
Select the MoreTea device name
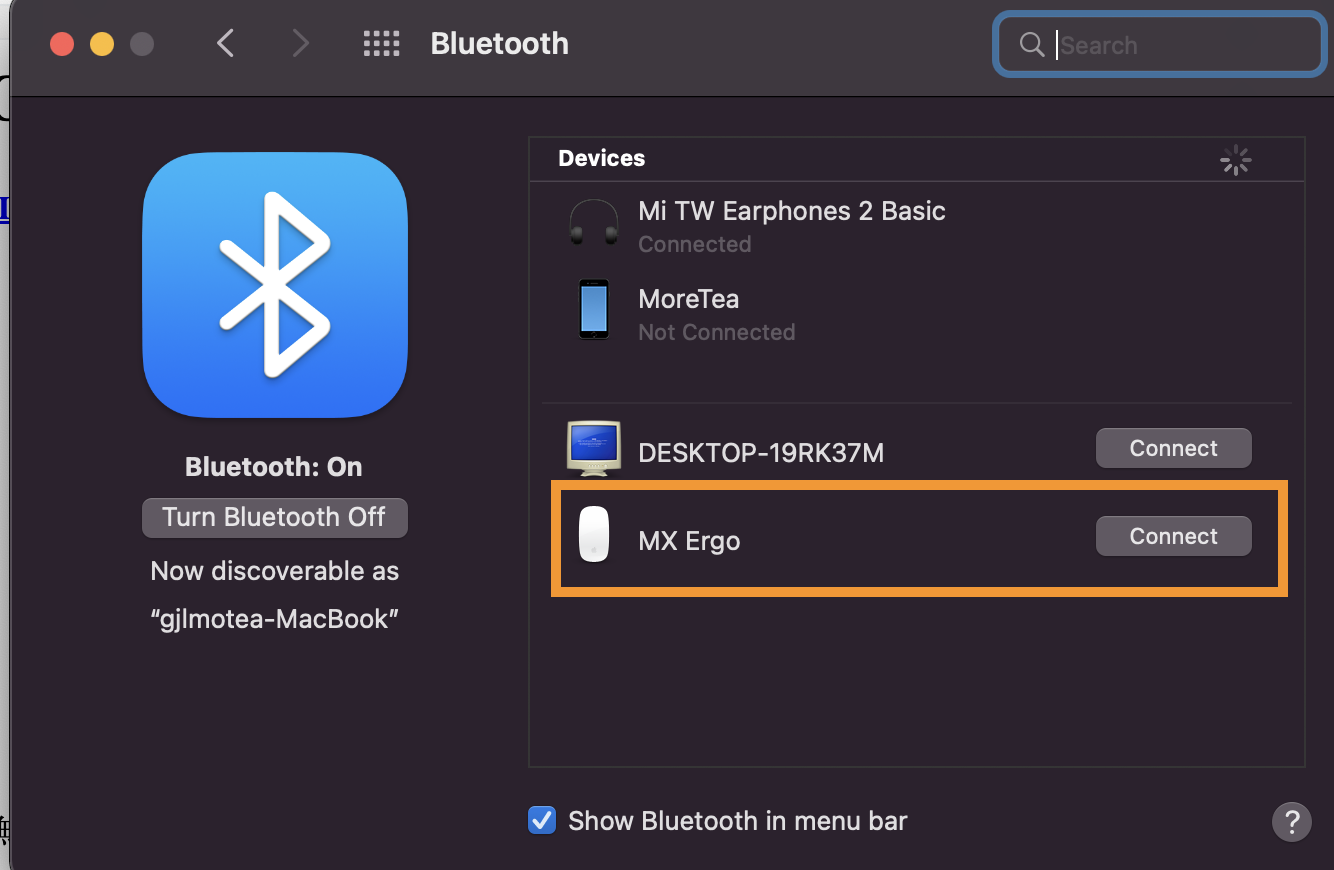click(x=689, y=299)
